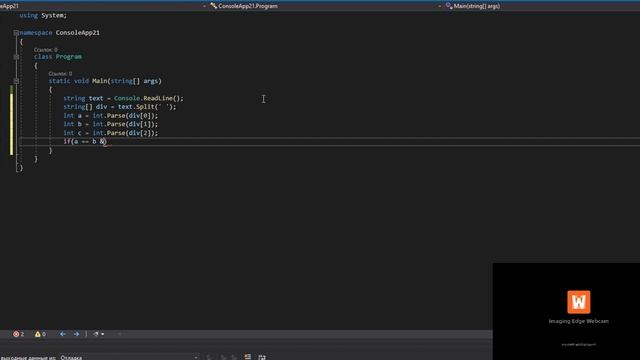The image size is (640, 360).
Task: Click the warnings count indicator
Action: (x=40, y=334)
